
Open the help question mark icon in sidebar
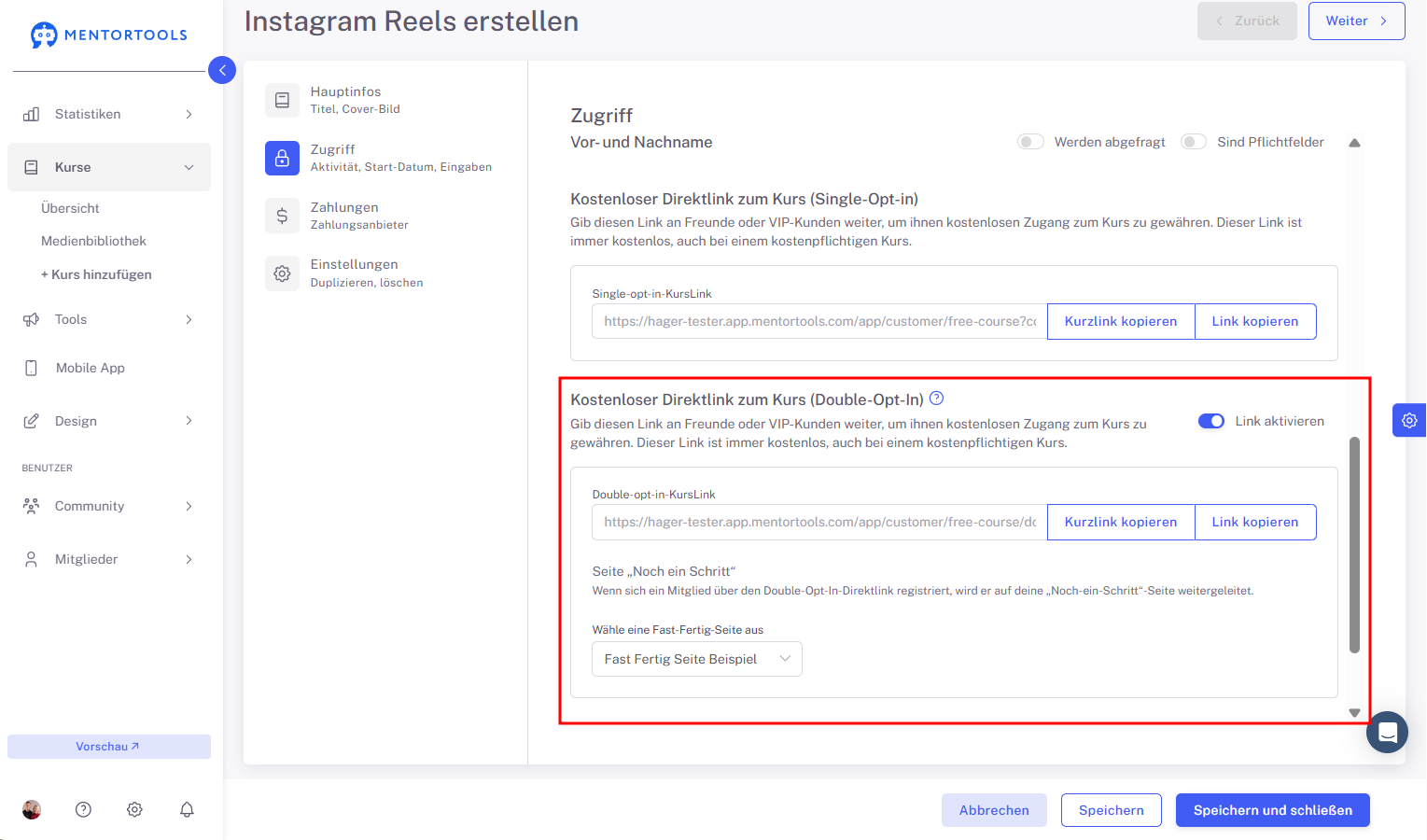click(x=83, y=809)
